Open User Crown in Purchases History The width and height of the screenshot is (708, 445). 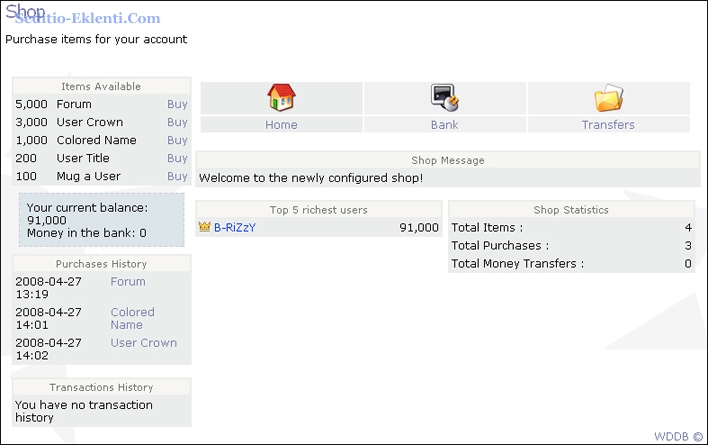[143, 343]
